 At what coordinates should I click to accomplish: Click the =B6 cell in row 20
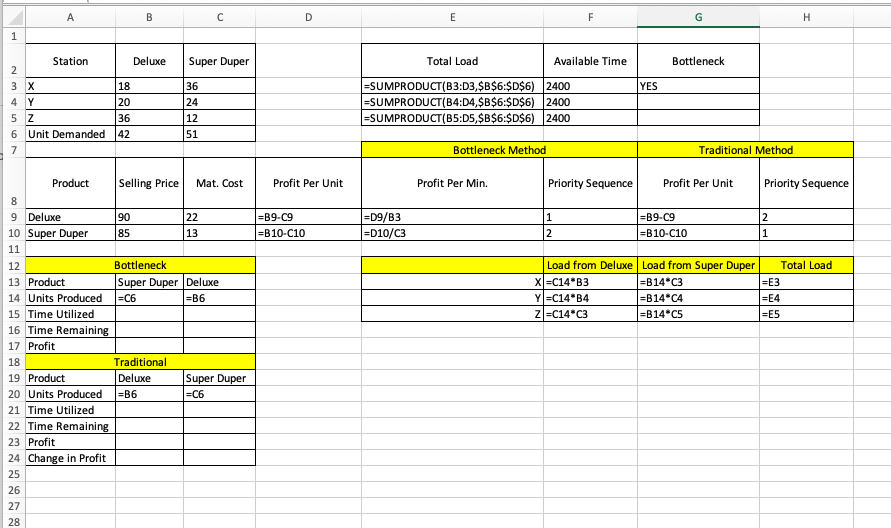[x=149, y=394]
